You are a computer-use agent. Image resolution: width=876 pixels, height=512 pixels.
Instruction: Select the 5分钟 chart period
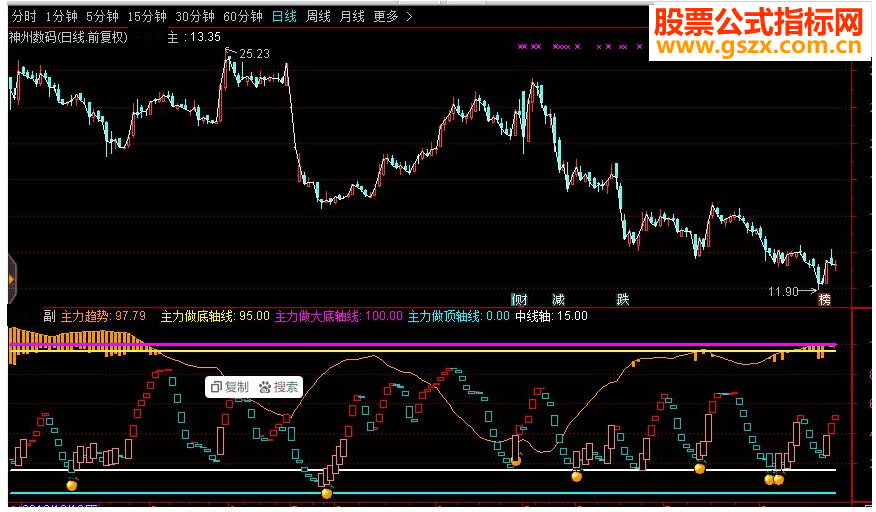pyautogui.click(x=102, y=17)
